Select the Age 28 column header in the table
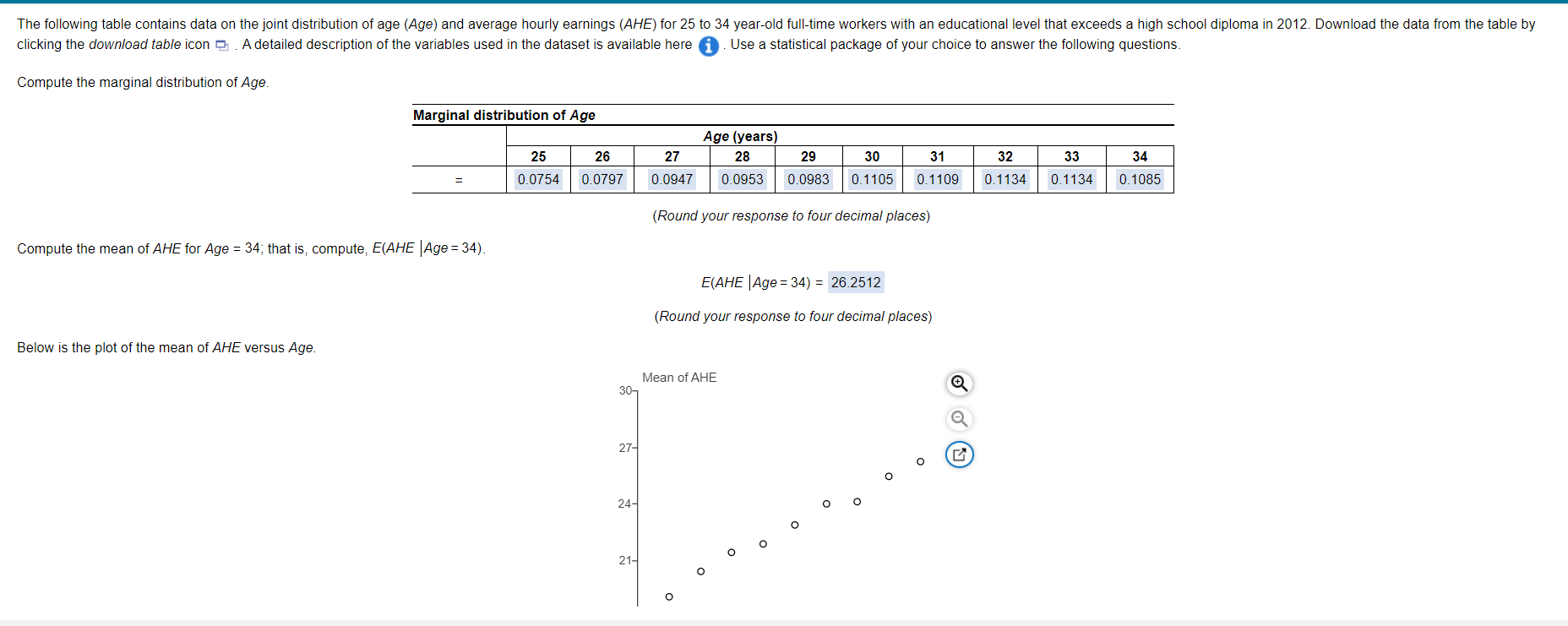The image size is (1568, 626). 741,156
